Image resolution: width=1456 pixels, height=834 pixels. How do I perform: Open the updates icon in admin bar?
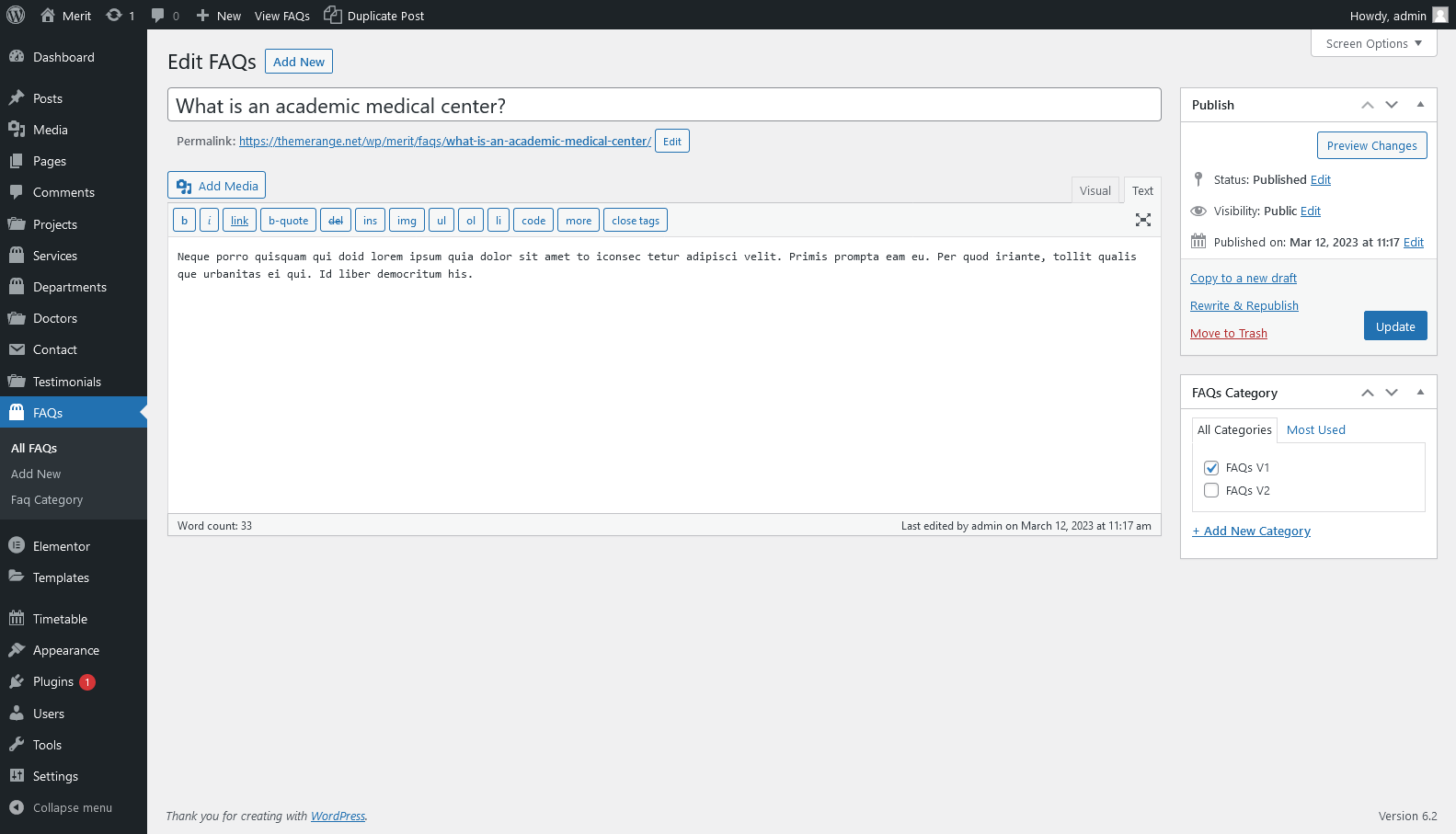pyautogui.click(x=114, y=16)
